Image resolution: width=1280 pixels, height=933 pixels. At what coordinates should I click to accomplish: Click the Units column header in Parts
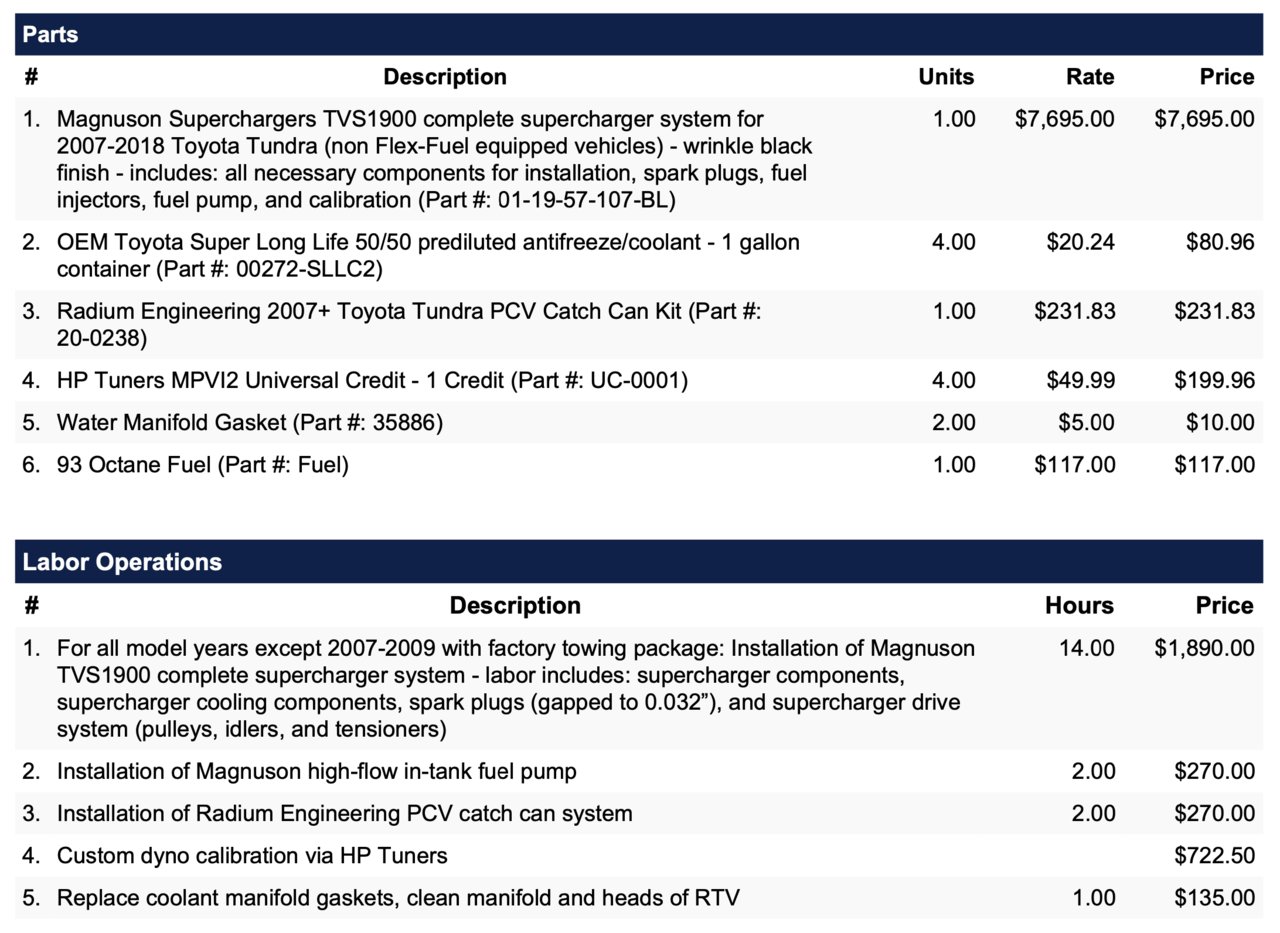(946, 77)
